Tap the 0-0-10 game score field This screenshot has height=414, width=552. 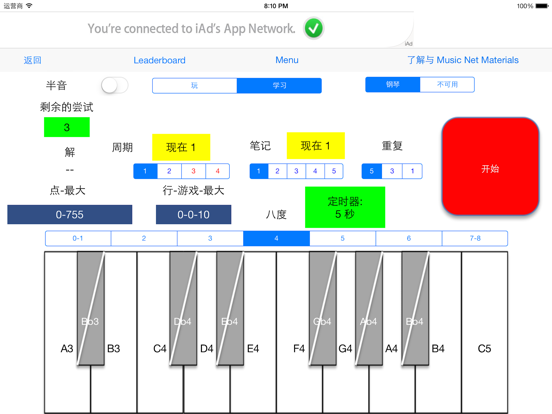pyautogui.click(x=194, y=214)
